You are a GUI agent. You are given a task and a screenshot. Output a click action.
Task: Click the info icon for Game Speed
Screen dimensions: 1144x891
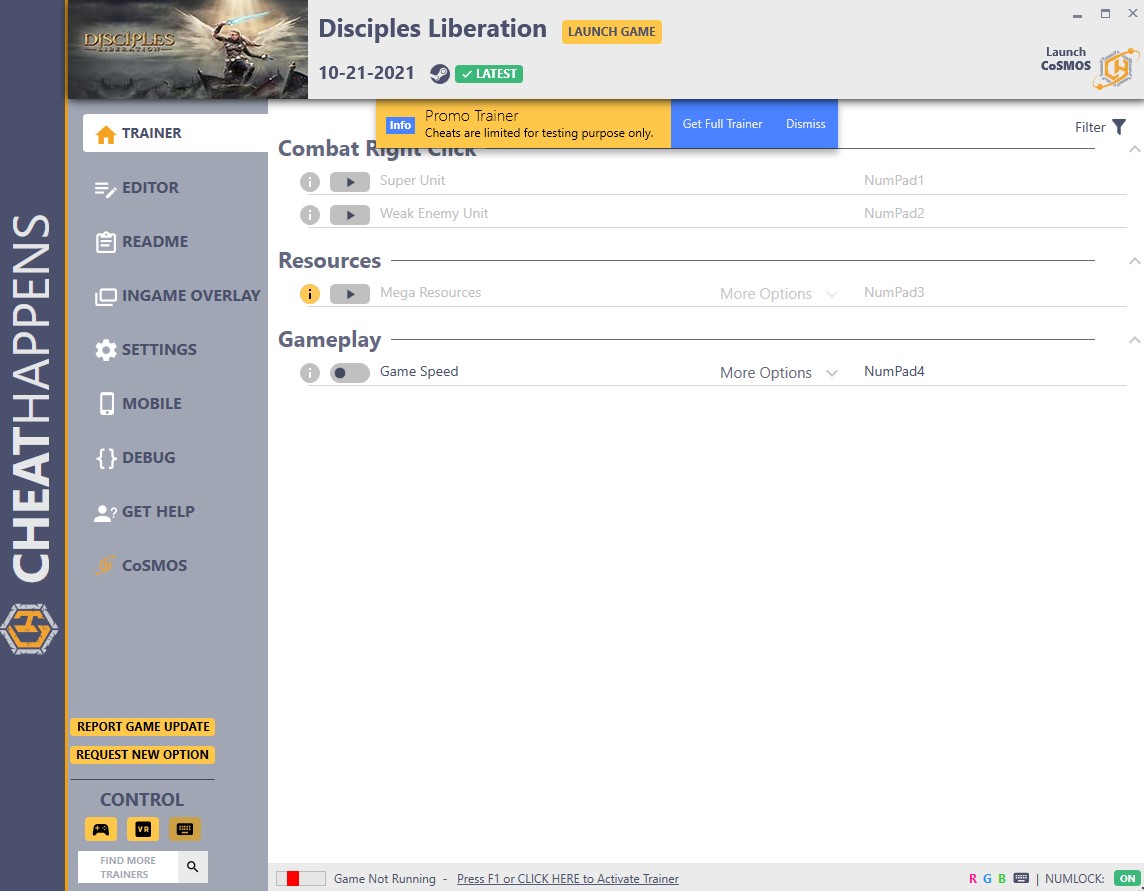(310, 373)
